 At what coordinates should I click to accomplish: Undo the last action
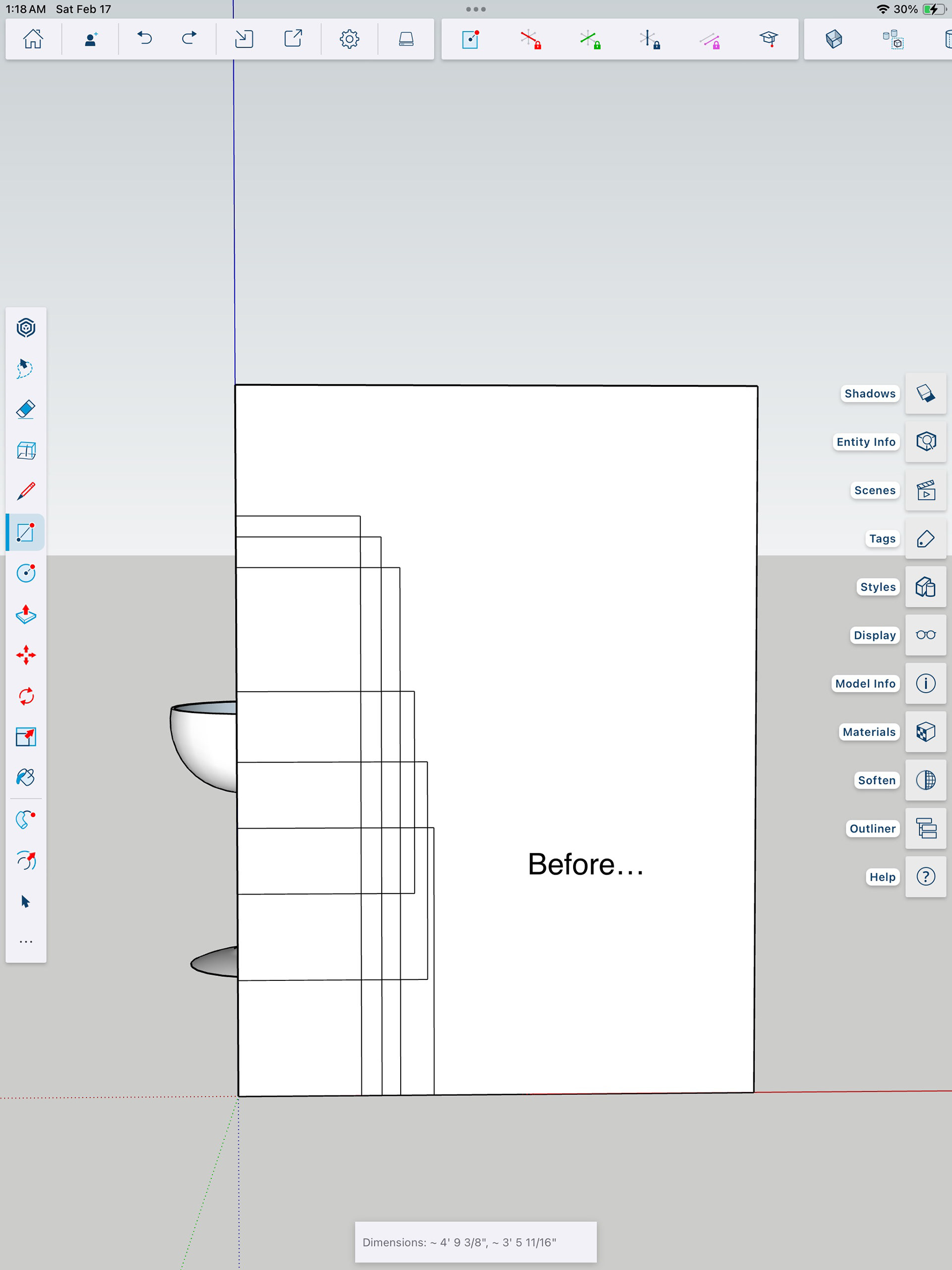145,39
